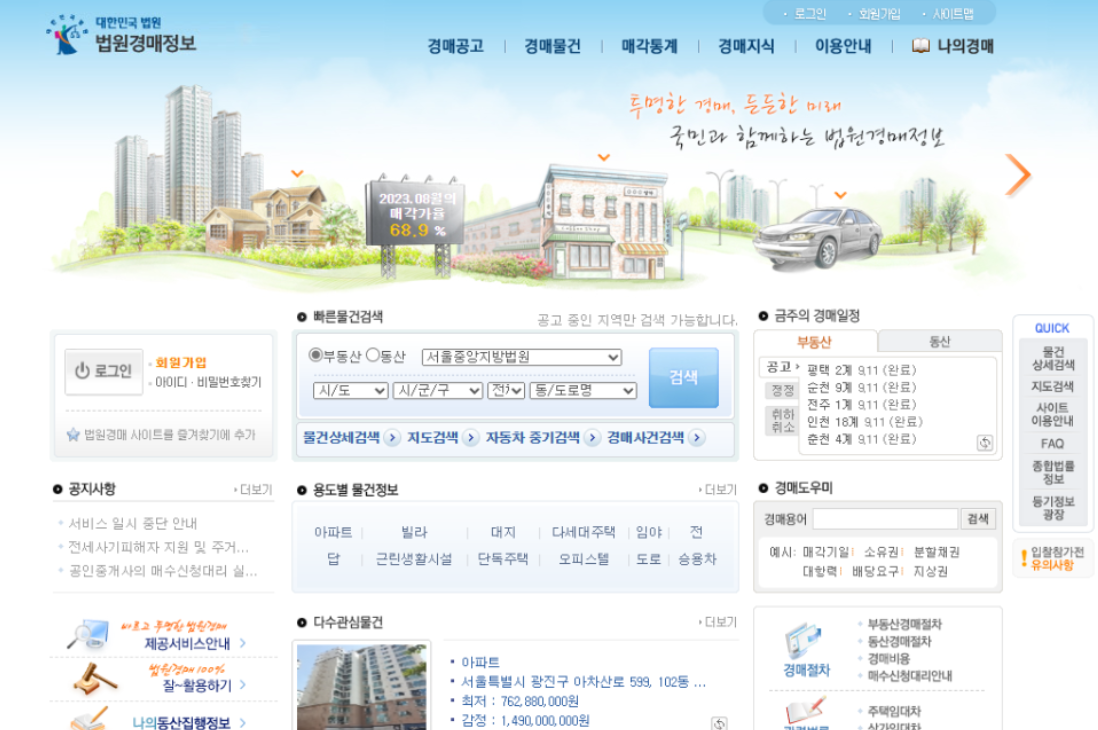Click the 법원경매정보 logo

click(122, 34)
